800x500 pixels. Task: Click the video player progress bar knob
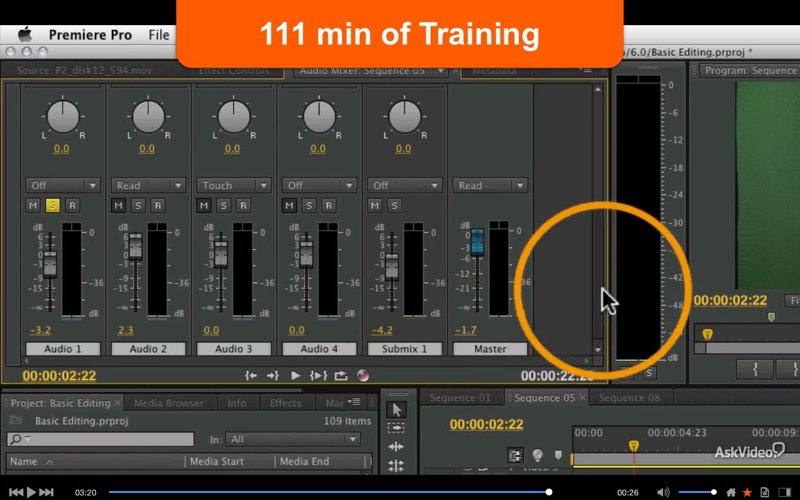[549, 492]
